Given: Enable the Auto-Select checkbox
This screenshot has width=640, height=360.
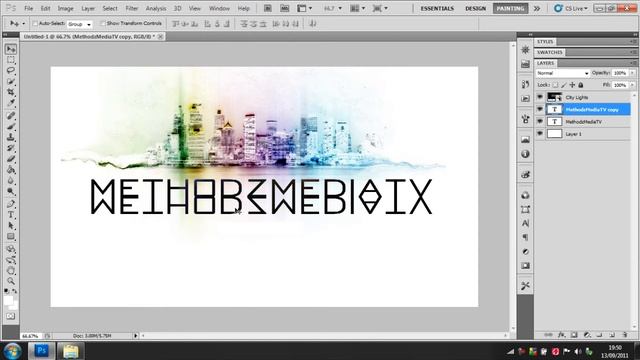Looking at the screenshot, I should coord(35,24).
